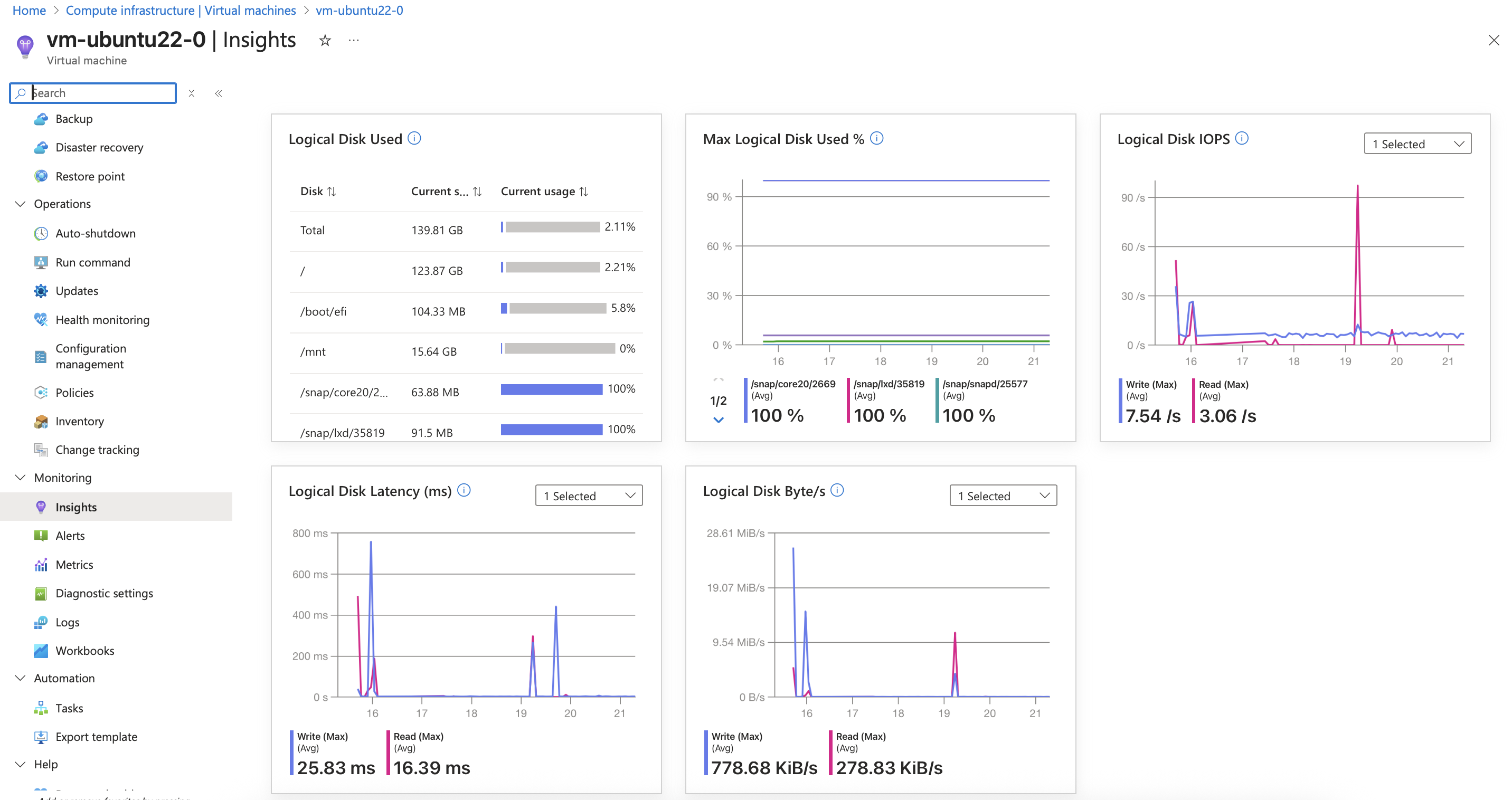Open the Metrics blade
1512x800 pixels.
pos(74,564)
